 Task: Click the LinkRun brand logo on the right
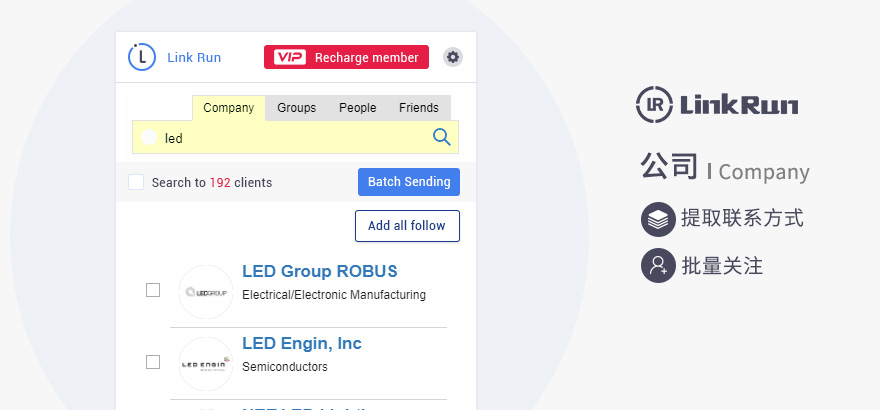717,105
